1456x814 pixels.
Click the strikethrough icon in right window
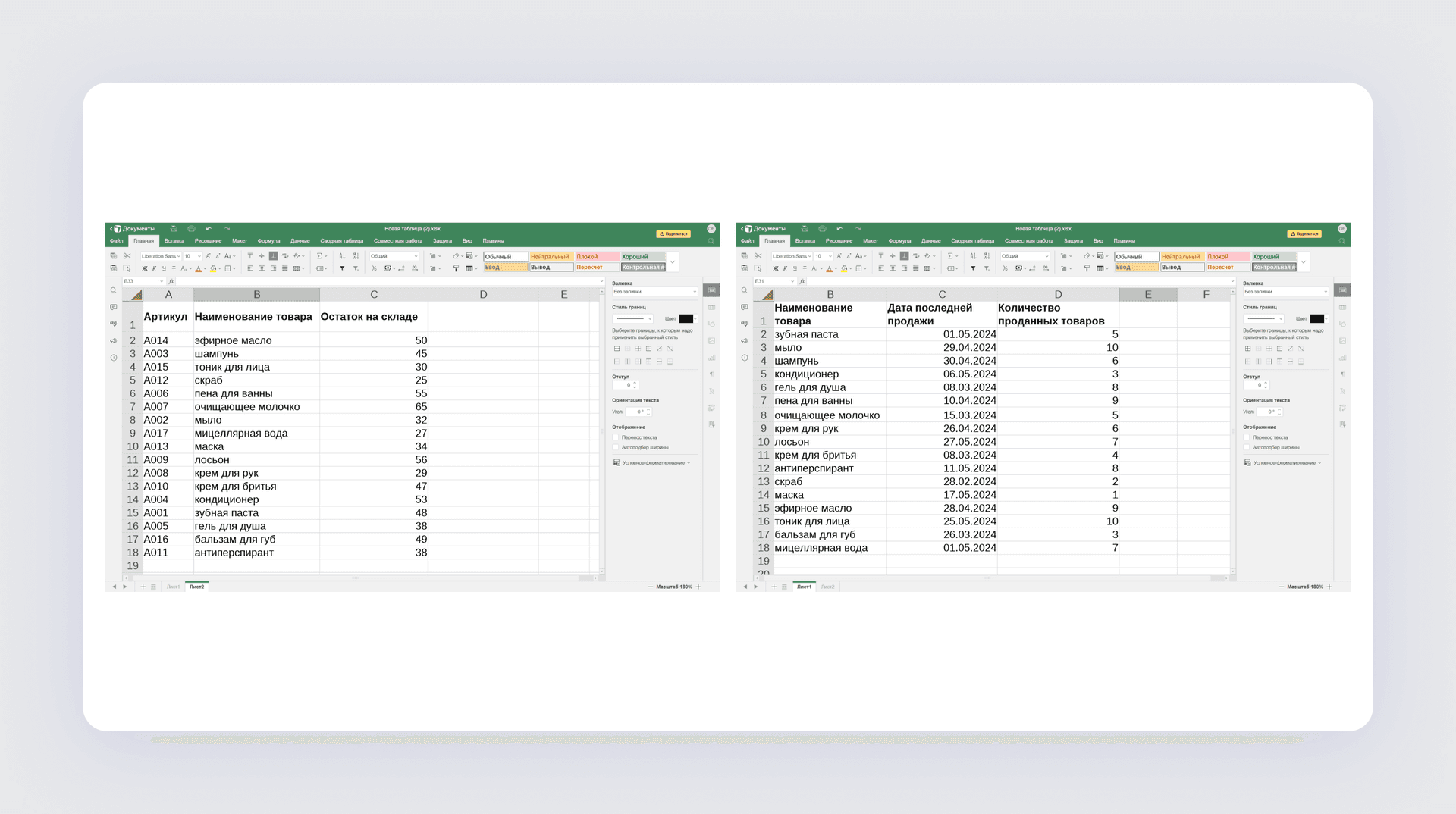click(x=805, y=268)
